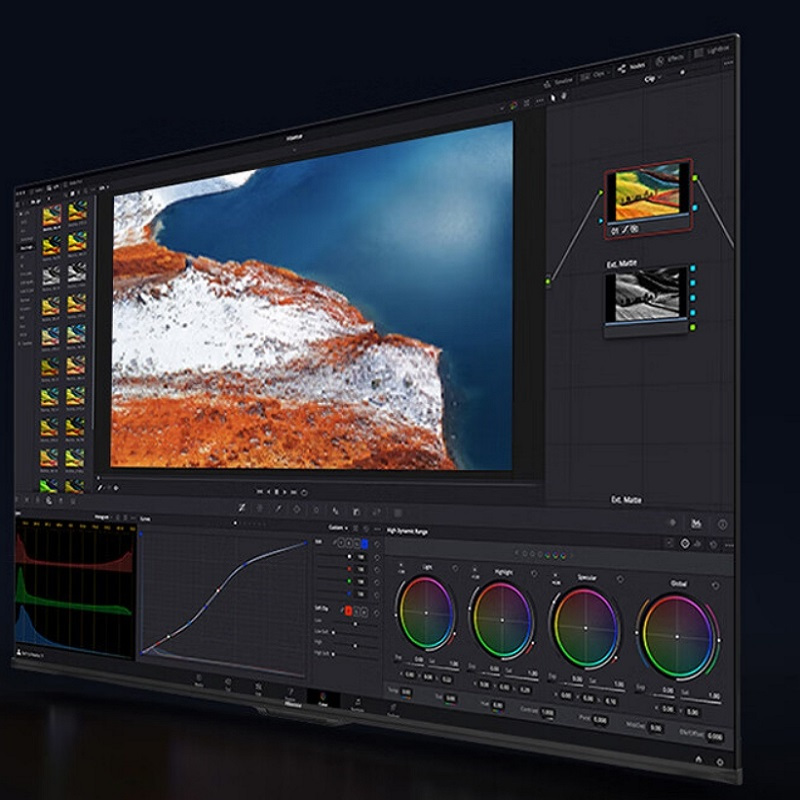Click the colorful viewer mode icon

tap(513, 105)
